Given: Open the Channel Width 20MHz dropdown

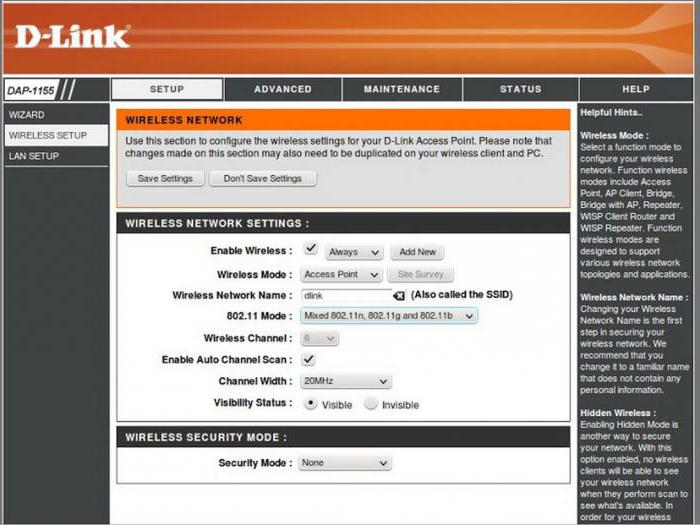Looking at the screenshot, I should 346,381.
